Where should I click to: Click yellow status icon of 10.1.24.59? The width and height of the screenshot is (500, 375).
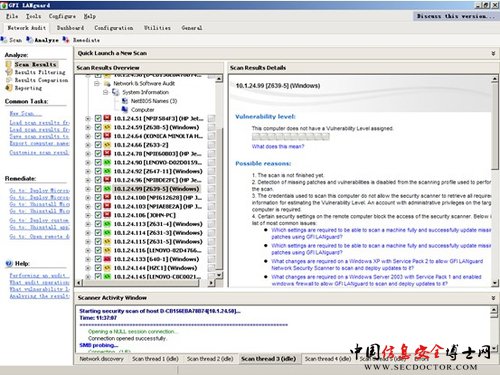click(x=107, y=127)
